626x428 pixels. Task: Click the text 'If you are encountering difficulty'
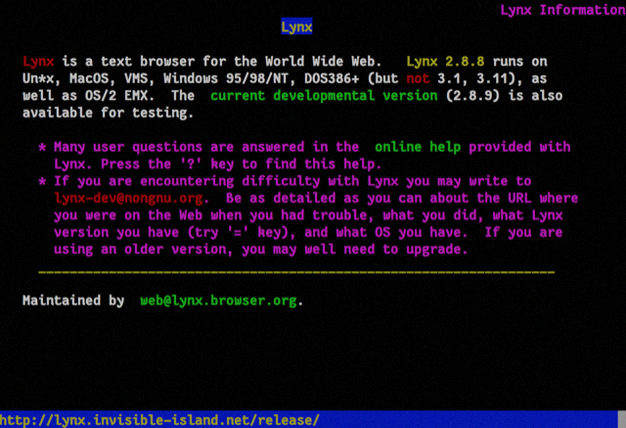[x=187, y=181]
